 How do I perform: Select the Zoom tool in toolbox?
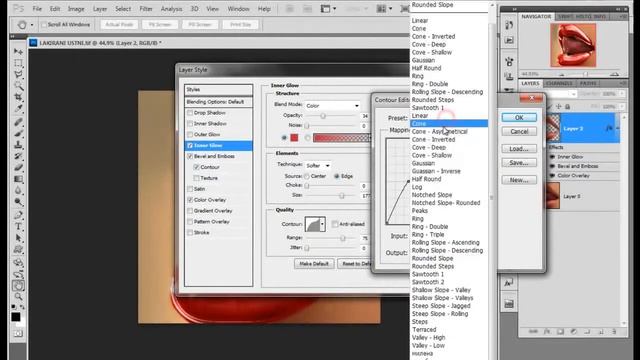click(x=18, y=297)
